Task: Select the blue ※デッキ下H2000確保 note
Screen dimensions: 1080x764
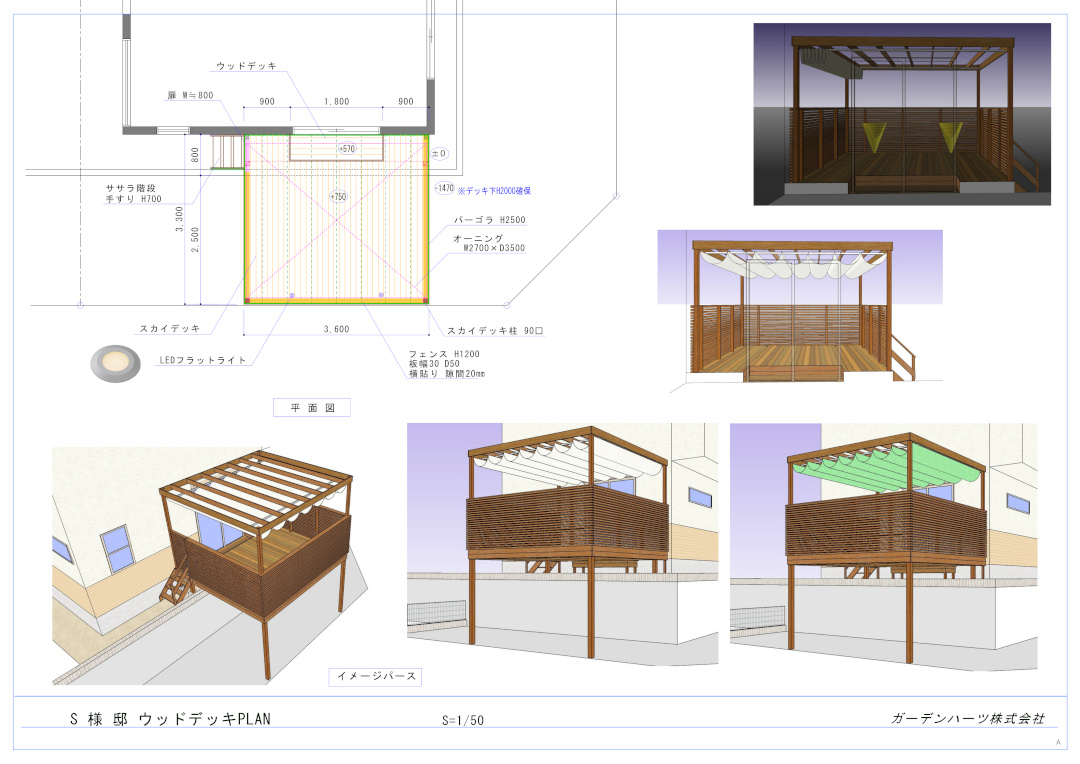Action: (x=495, y=191)
